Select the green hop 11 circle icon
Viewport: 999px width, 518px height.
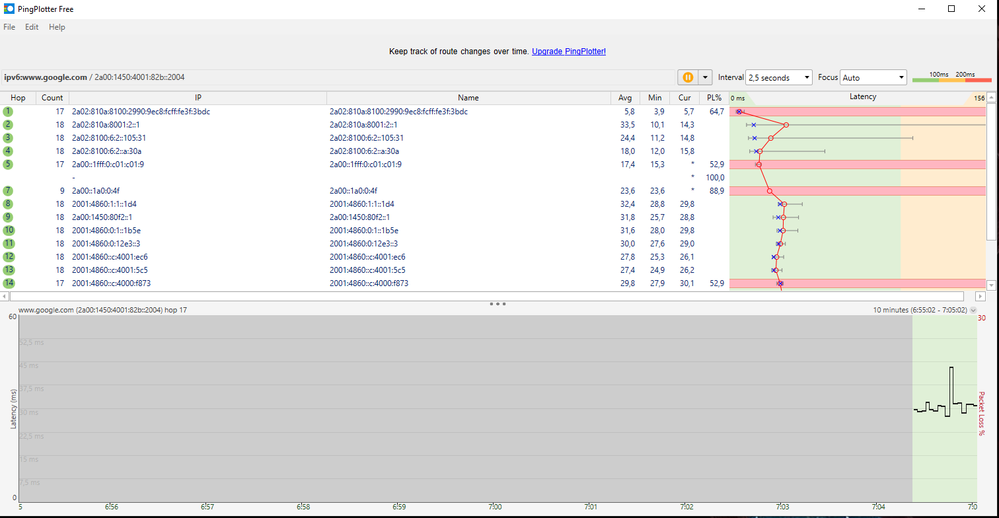(8, 243)
